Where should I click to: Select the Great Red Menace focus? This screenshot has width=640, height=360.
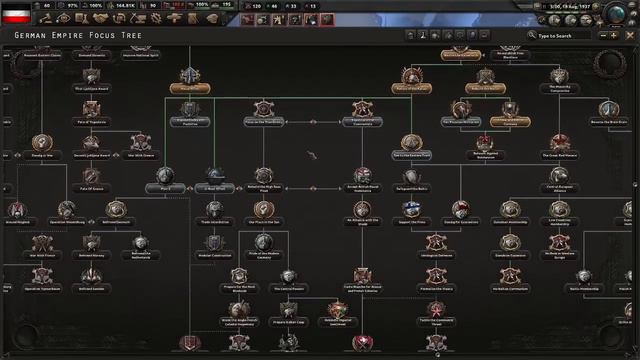pos(559,147)
